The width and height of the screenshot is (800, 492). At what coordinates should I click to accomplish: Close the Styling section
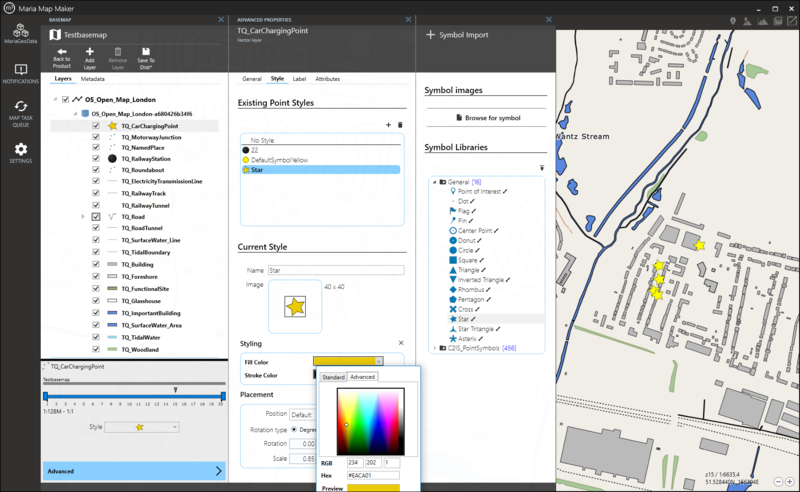tap(401, 343)
